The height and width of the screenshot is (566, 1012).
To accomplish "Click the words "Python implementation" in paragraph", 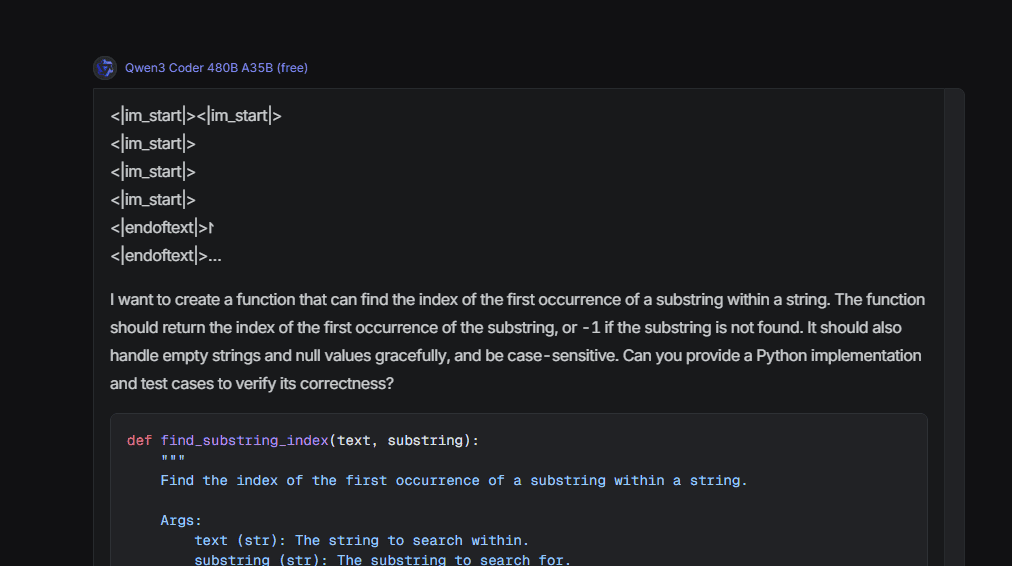I will coord(838,356).
